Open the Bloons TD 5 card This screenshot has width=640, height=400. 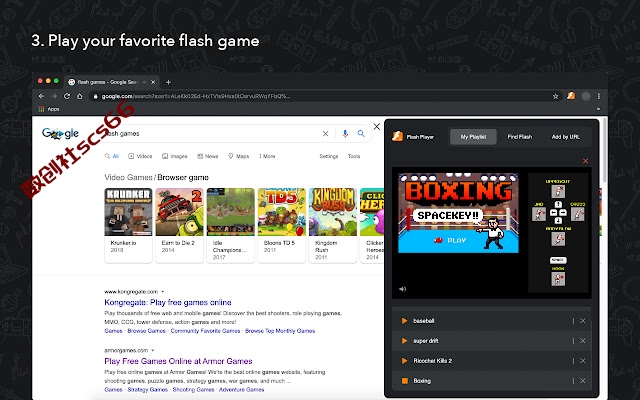282,225
